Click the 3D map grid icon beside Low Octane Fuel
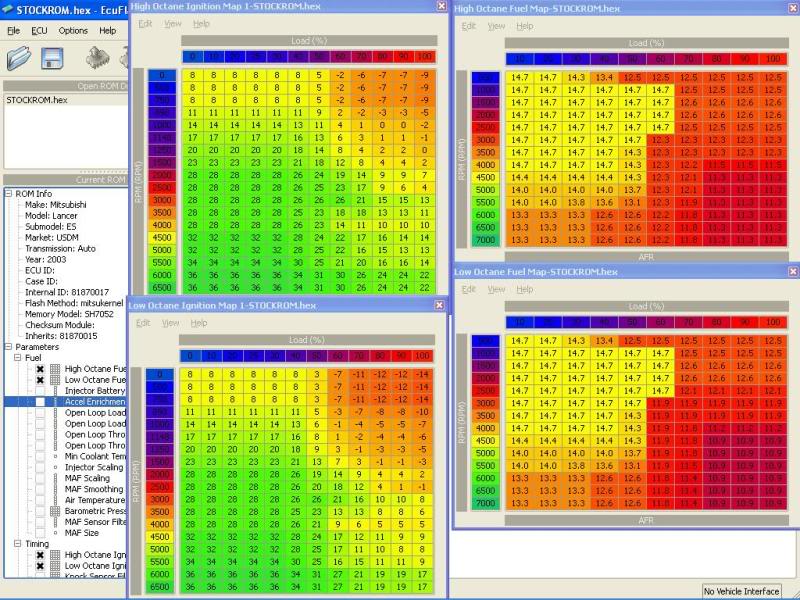800x600 pixels. (55, 380)
